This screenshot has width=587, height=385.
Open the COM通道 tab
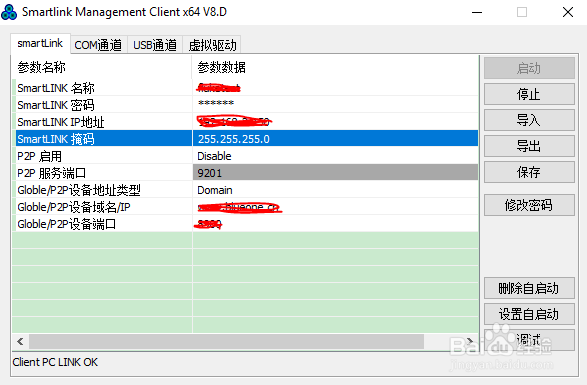98,45
